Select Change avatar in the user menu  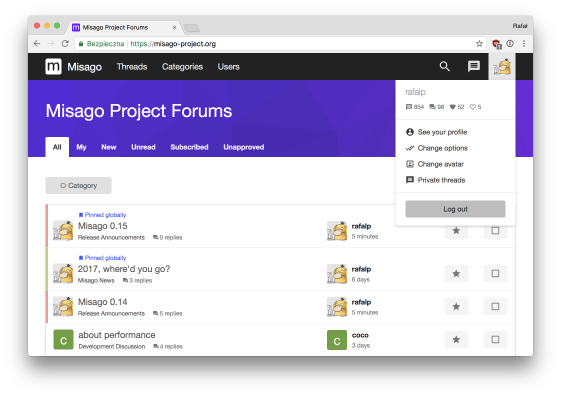(440, 164)
